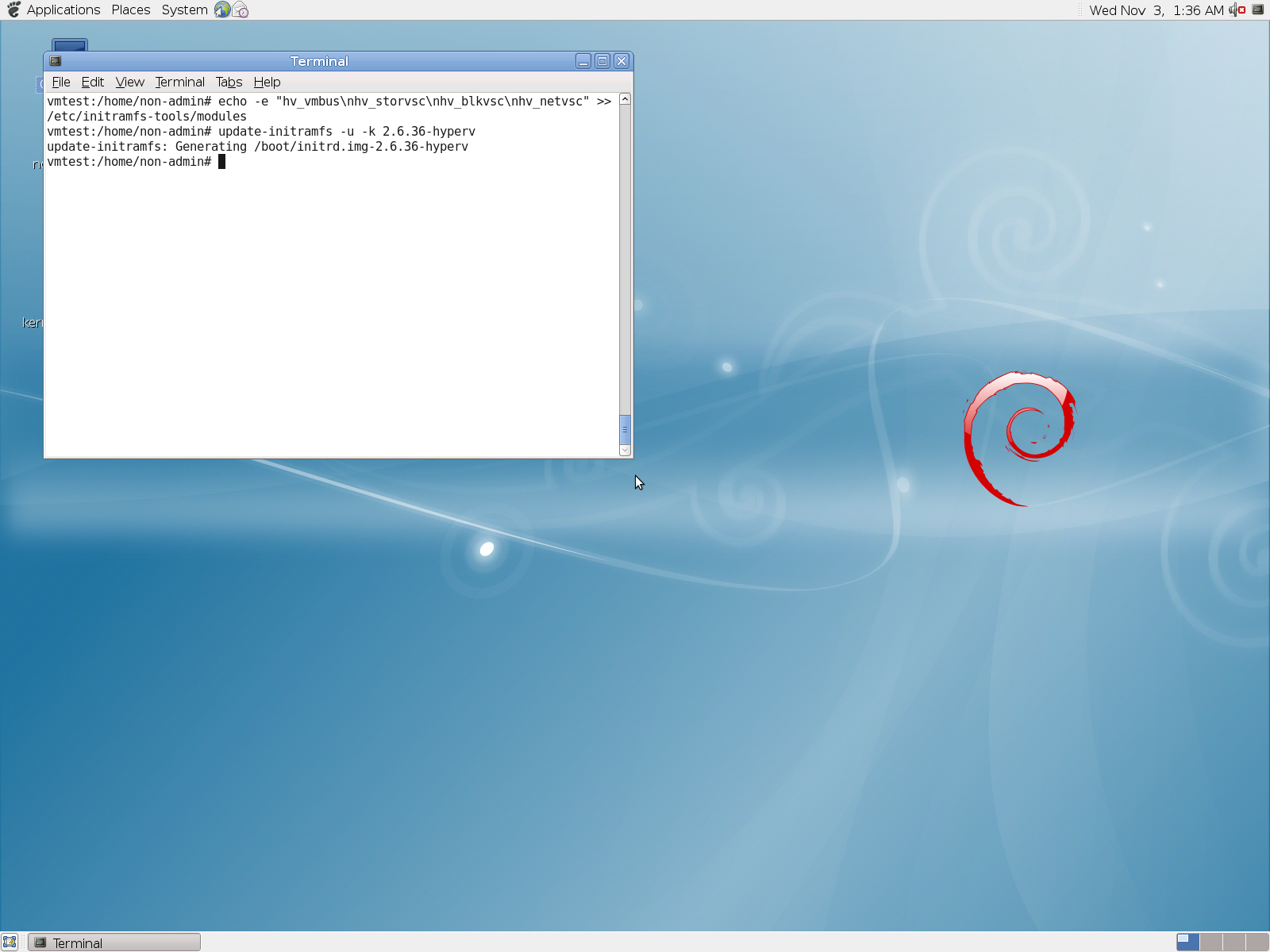Open the Terminal window menu icon in titlebar
Screen dimensions: 1270x952
tap(56, 61)
